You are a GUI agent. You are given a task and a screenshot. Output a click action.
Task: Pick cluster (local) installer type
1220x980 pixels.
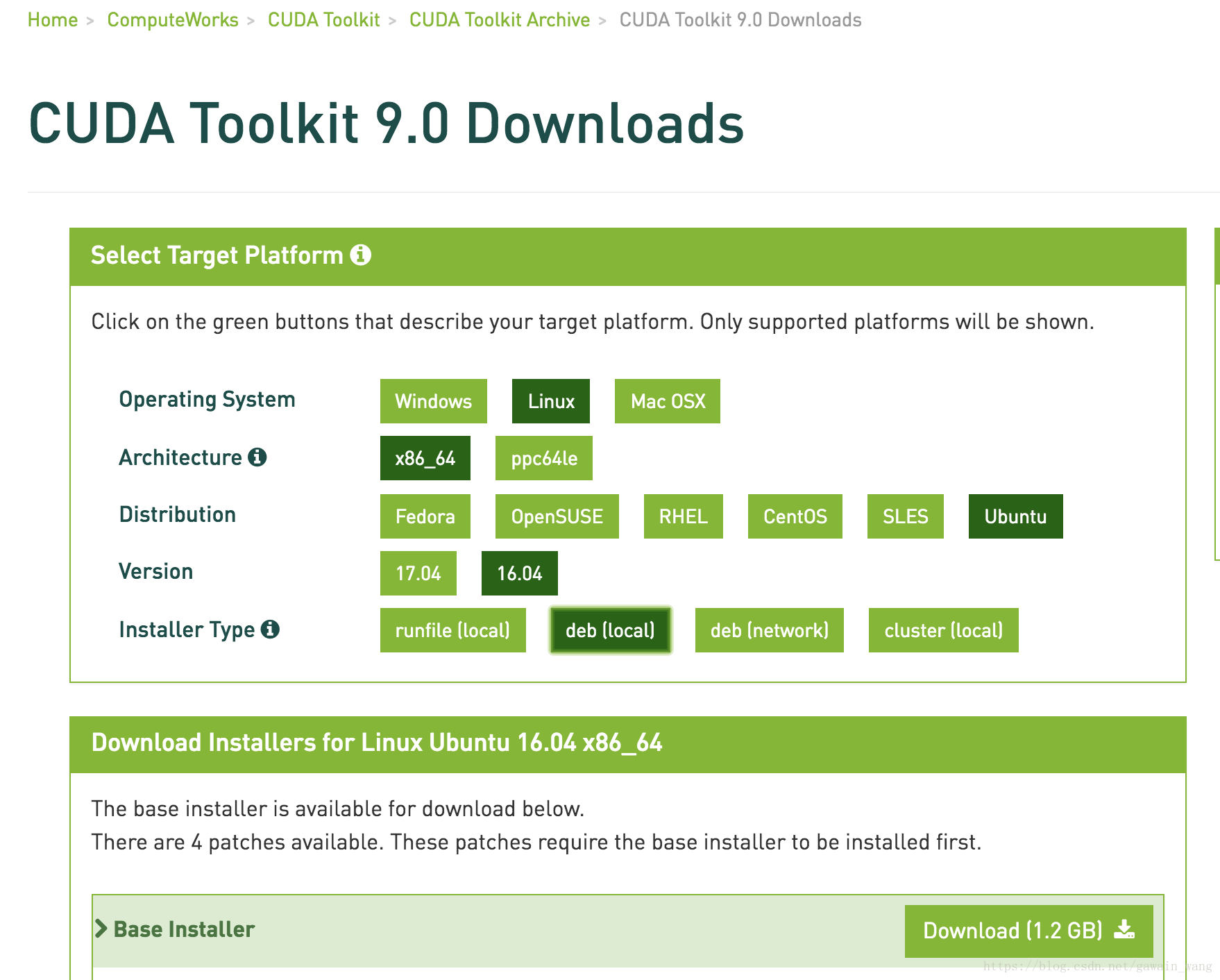pos(944,630)
